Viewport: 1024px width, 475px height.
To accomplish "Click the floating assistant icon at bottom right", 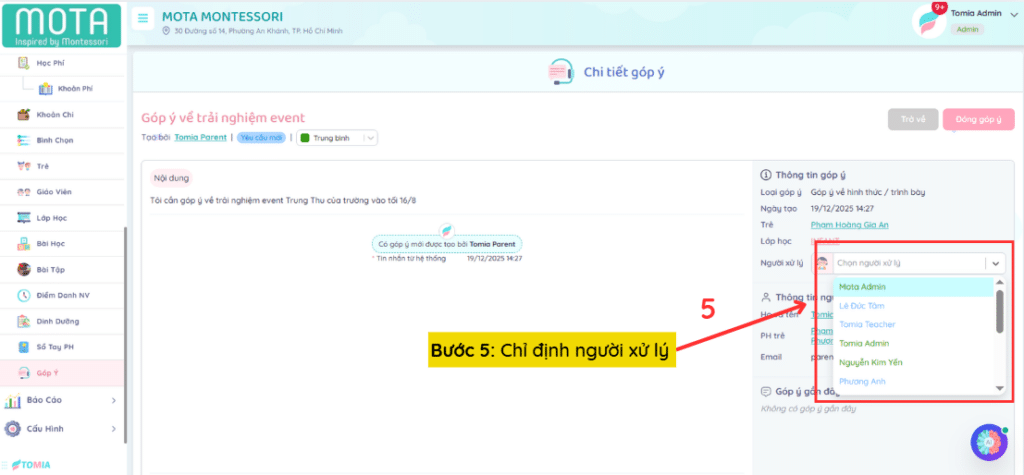I will [x=988, y=442].
